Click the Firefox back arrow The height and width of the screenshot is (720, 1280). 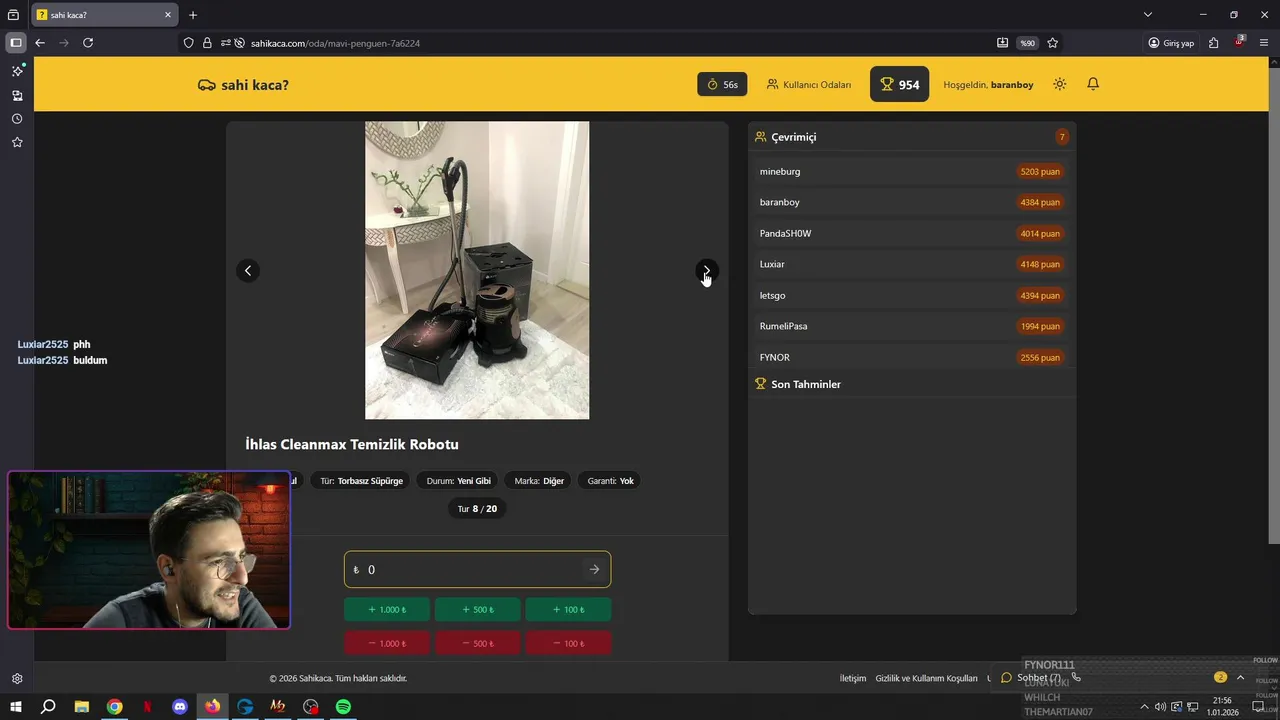40,43
